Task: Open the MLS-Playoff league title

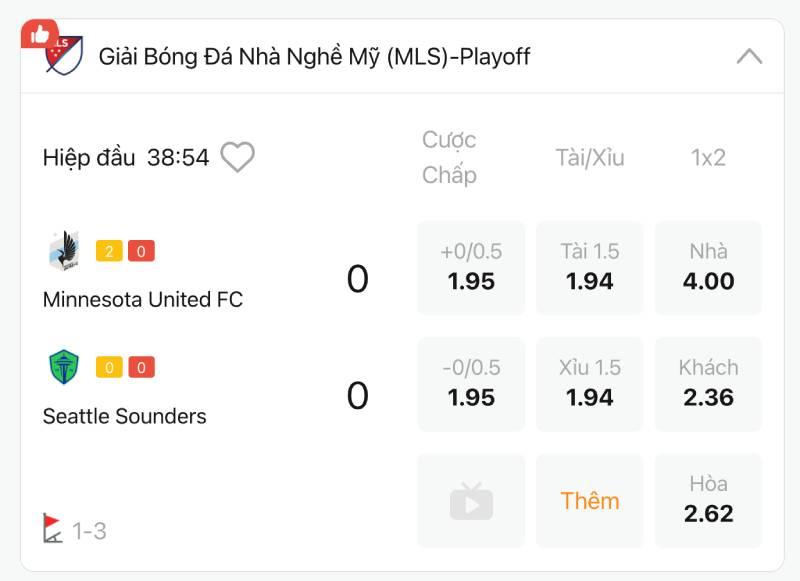Action: pos(314,57)
